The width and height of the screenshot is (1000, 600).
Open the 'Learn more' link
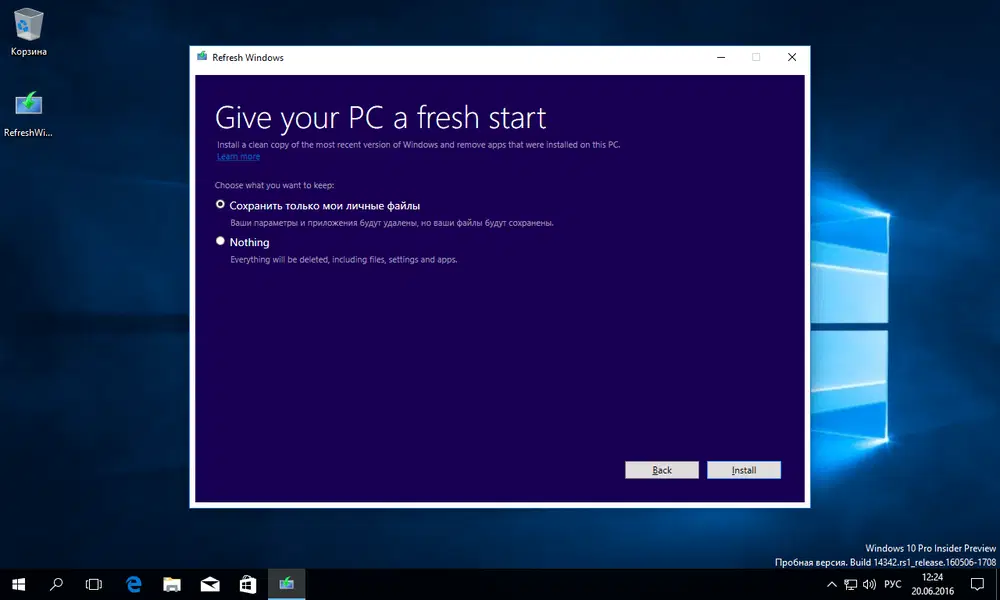point(238,156)
